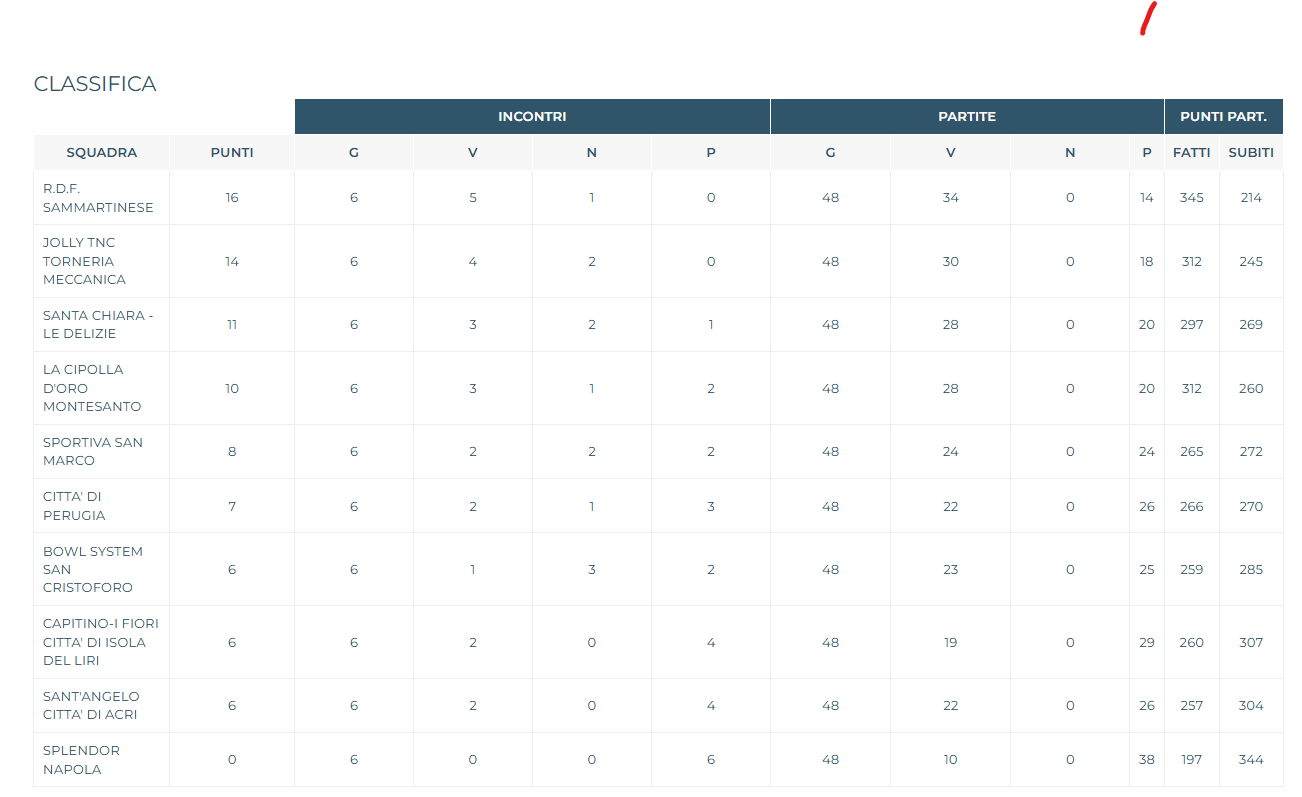The width and height of the screenshot is (1302, 797).
Task: Click points value 7 for Citta' di Perugia
Action: (x=232, y=507)
